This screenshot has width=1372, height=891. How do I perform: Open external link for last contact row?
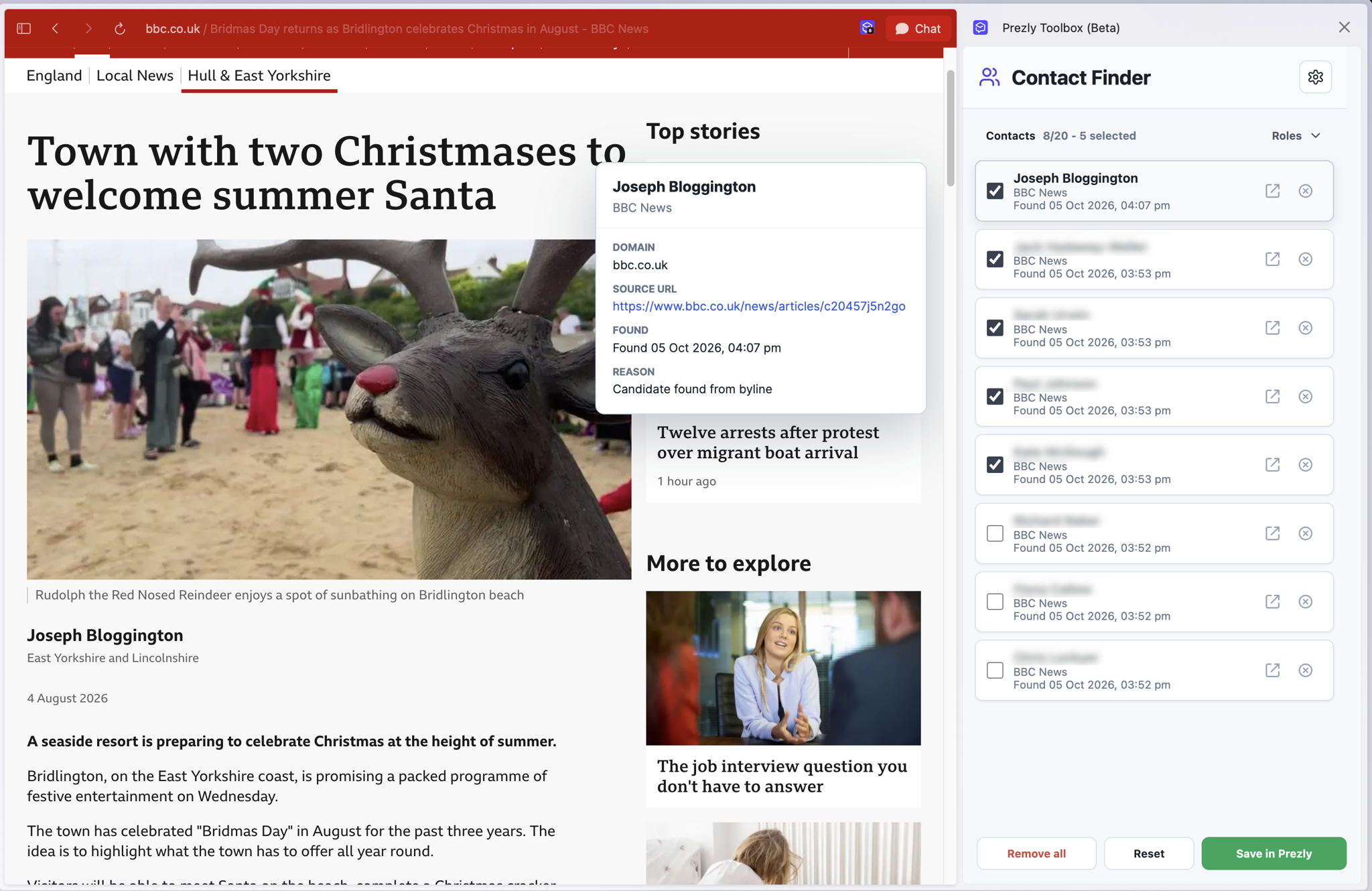1272,670
